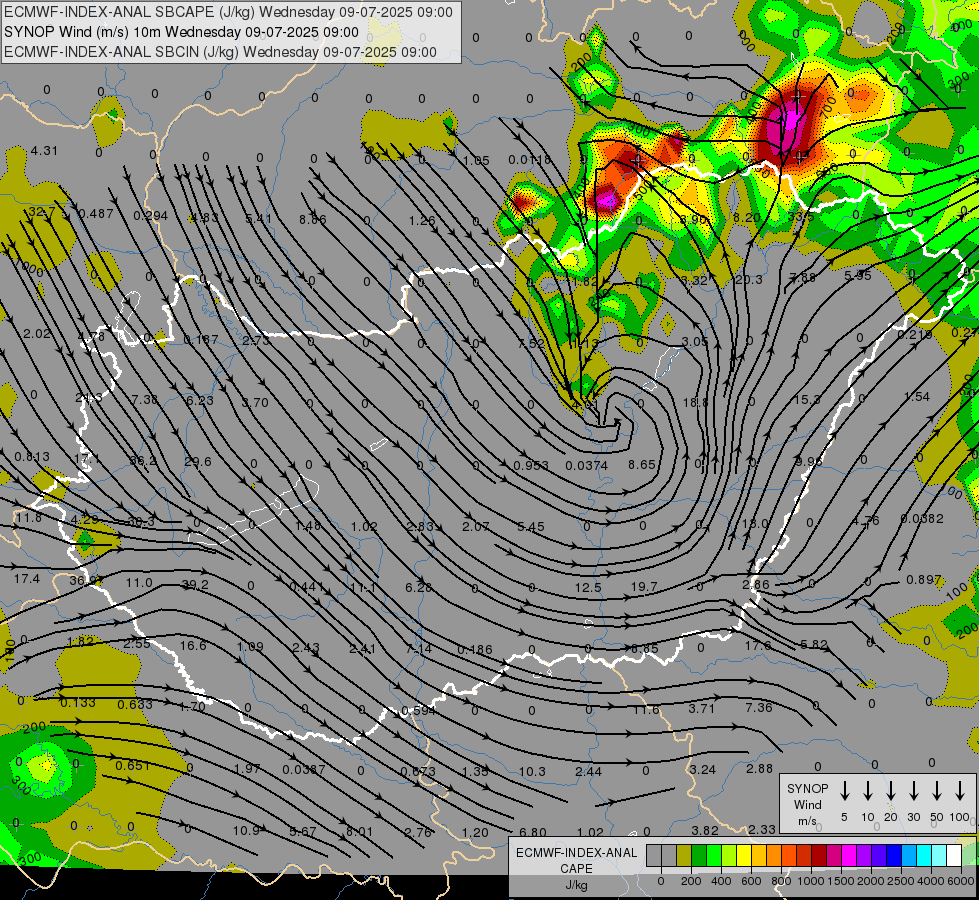
Task: Click the SYNOP Wind 10m title line
Action: click(x=181, y=32)
